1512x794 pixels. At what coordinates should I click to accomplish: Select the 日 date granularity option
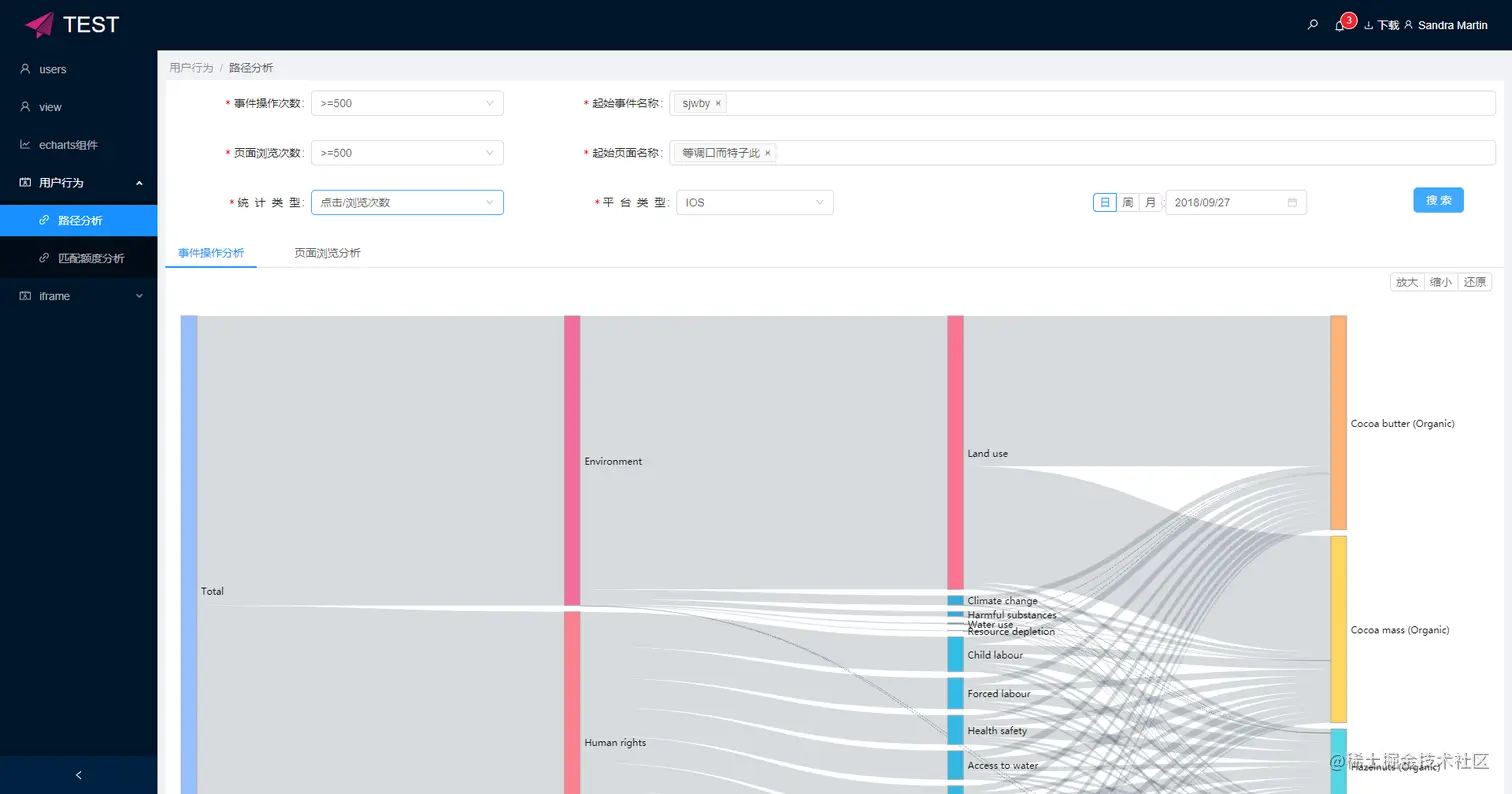coord(1104,202)
